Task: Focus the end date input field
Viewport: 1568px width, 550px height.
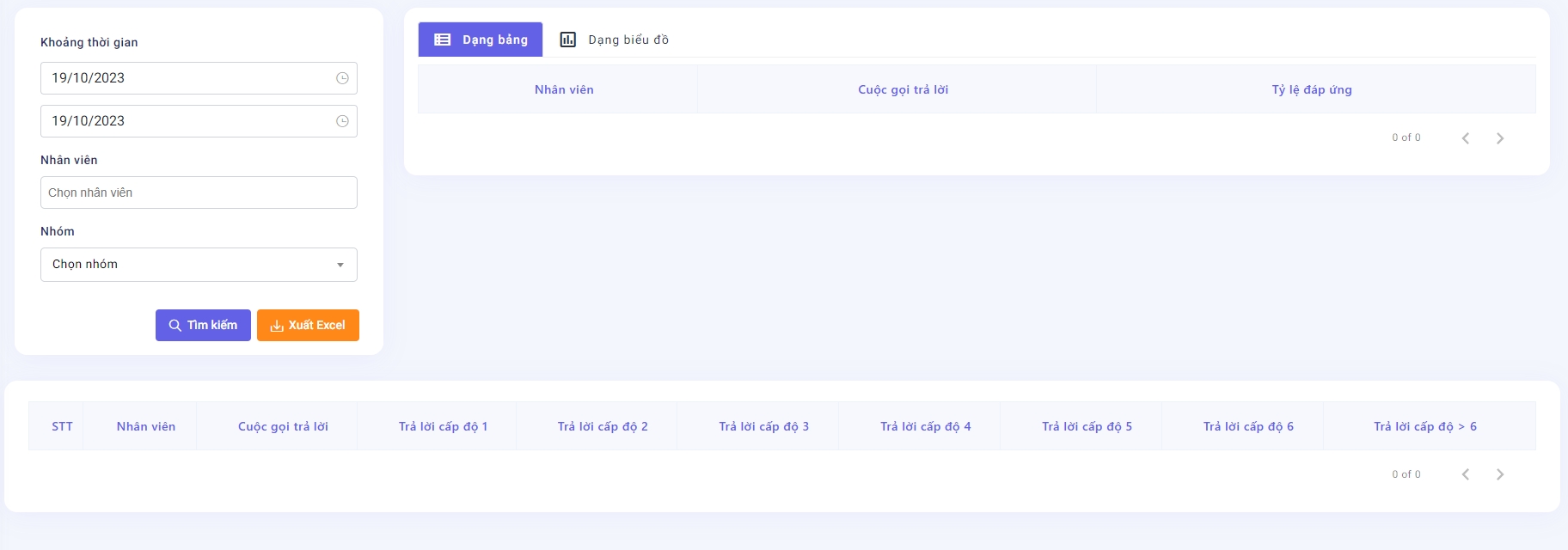Action: tap(185, 121)
